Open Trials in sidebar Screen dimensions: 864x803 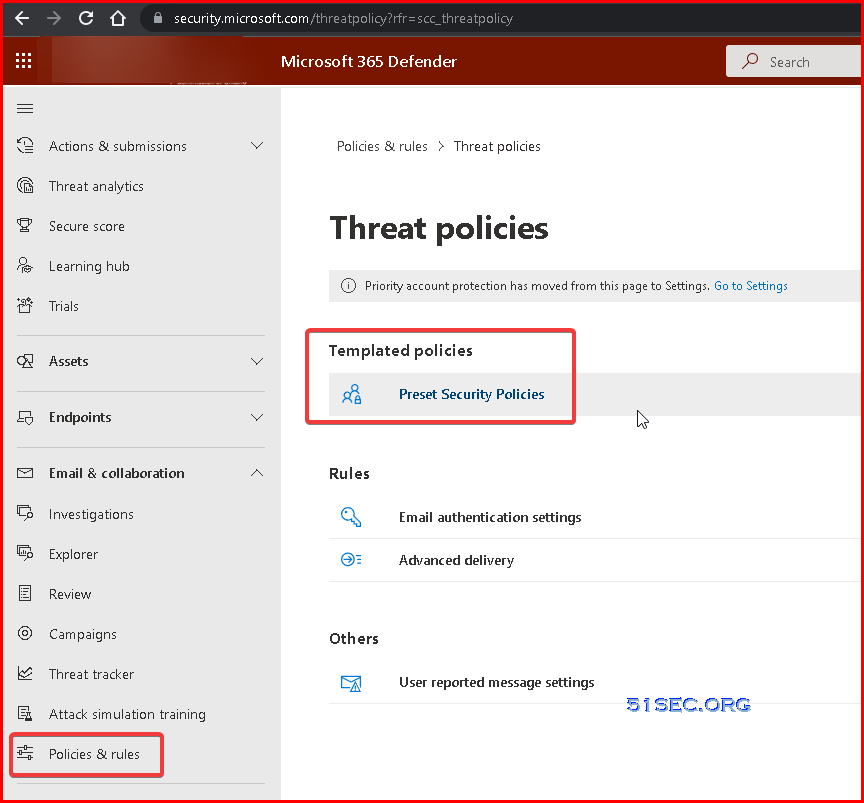63,306
